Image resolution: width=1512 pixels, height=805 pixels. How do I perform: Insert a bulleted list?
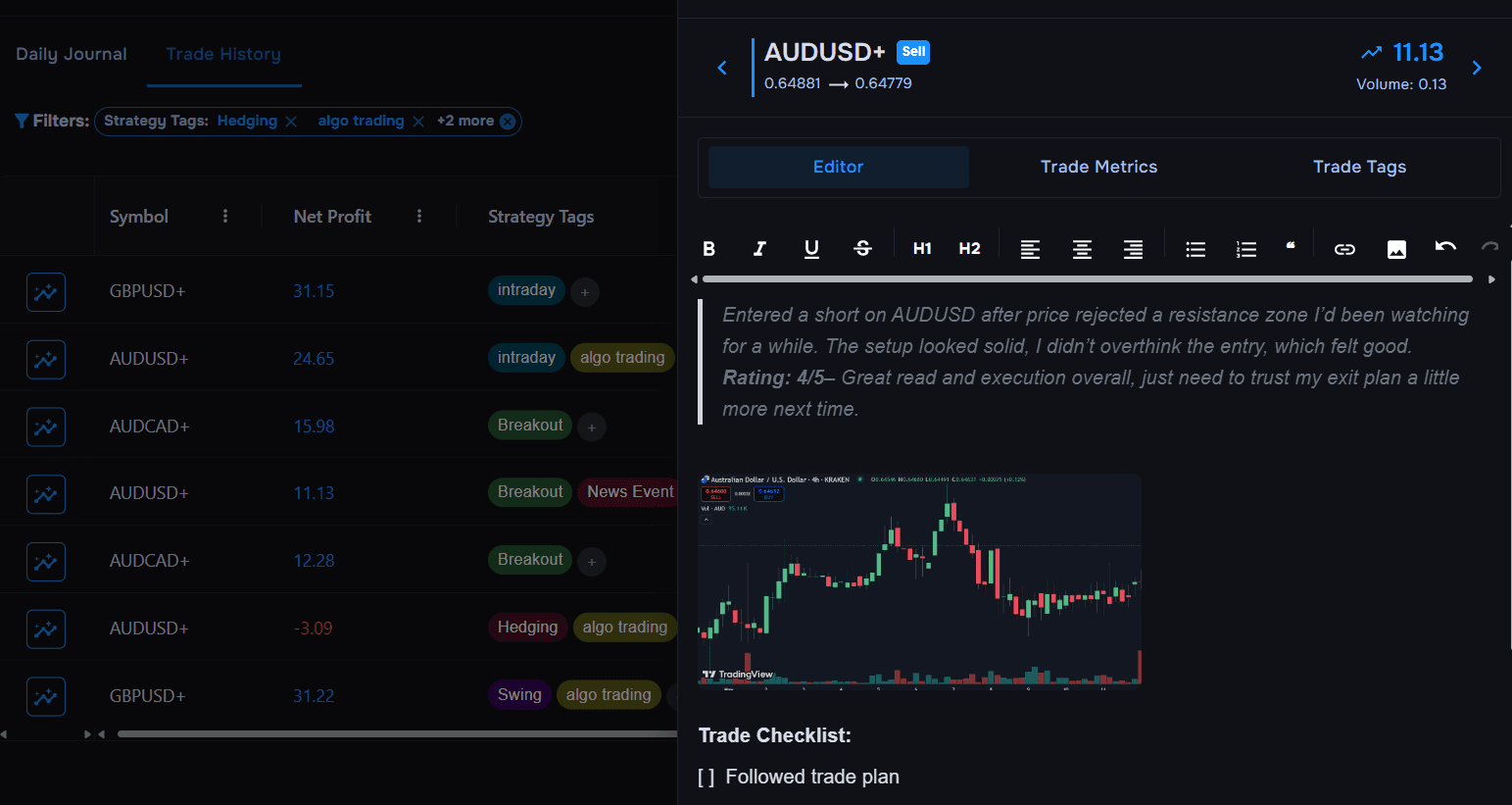(1195, 249)
